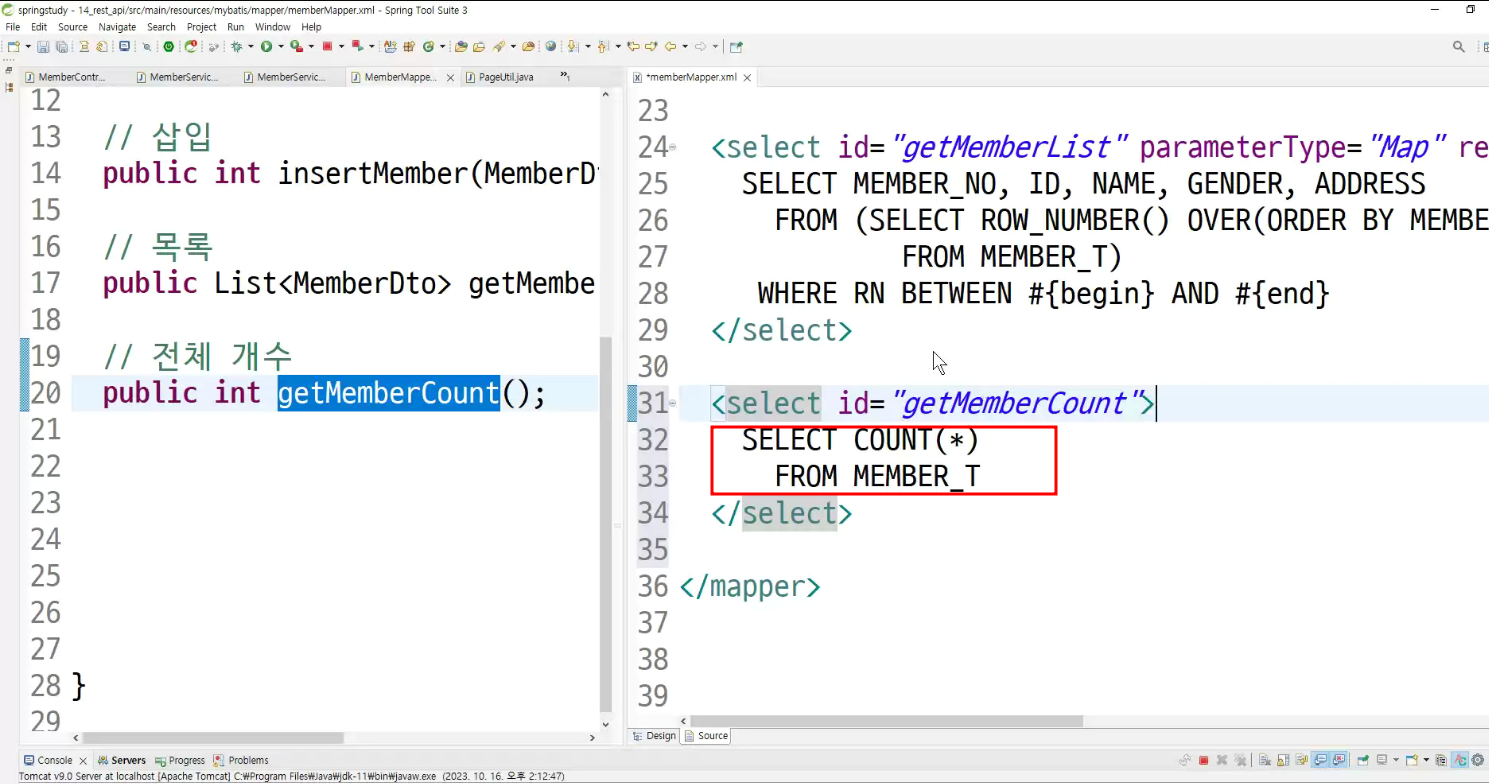Open Back history dropdown arrow

[685, 46]
